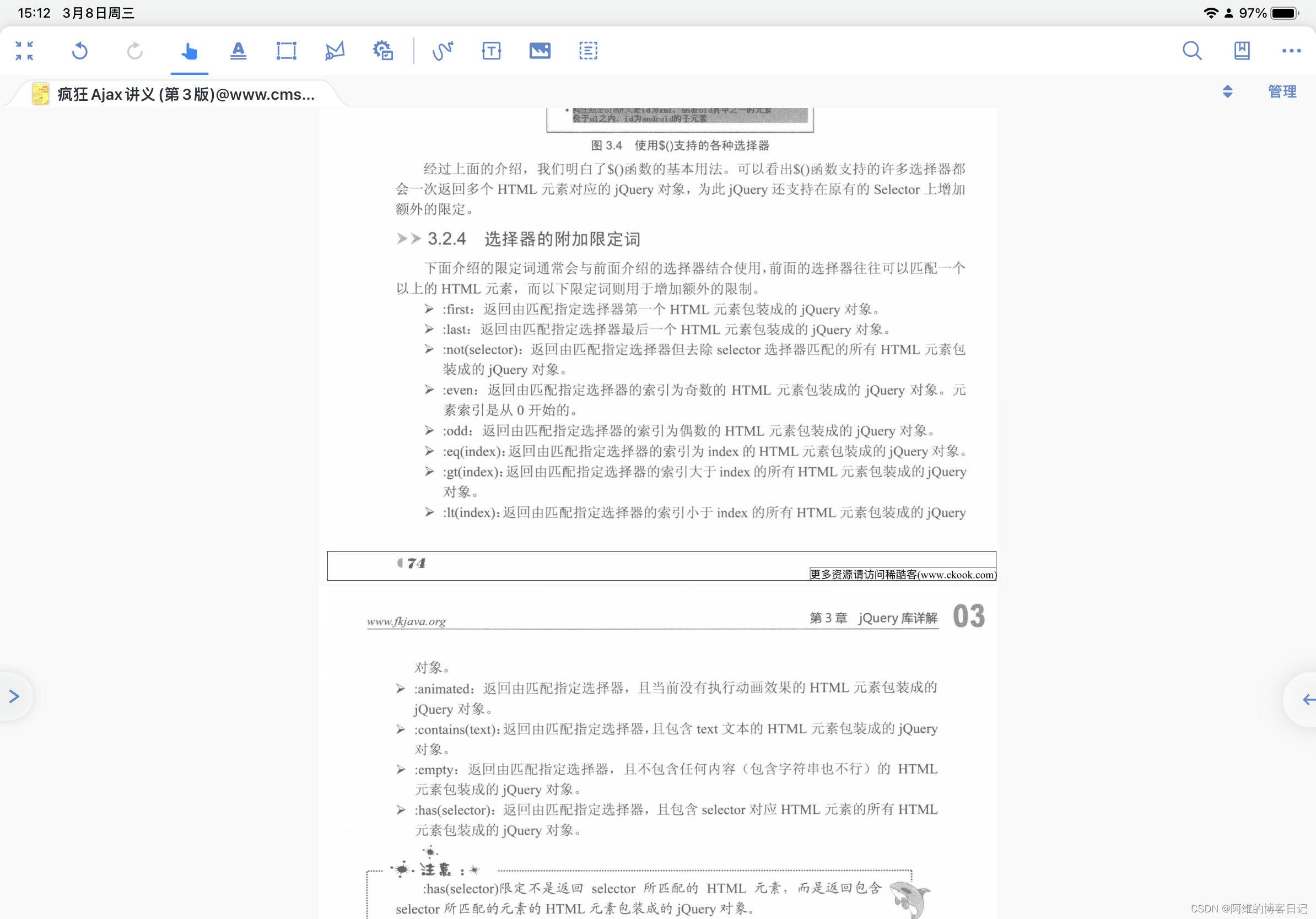Insert a text box annotation

coord(491,51)
